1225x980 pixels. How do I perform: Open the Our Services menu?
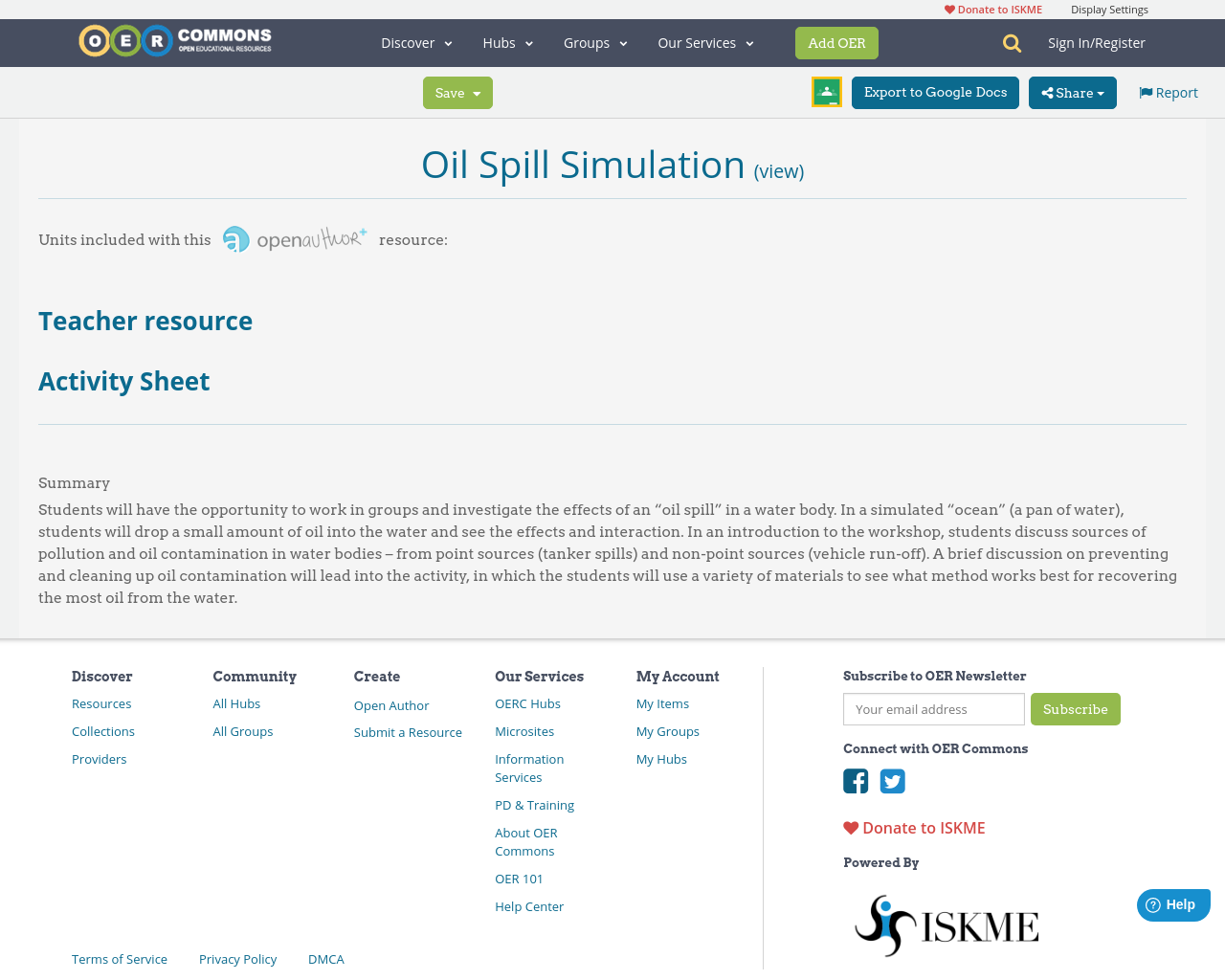coord(705,42)
